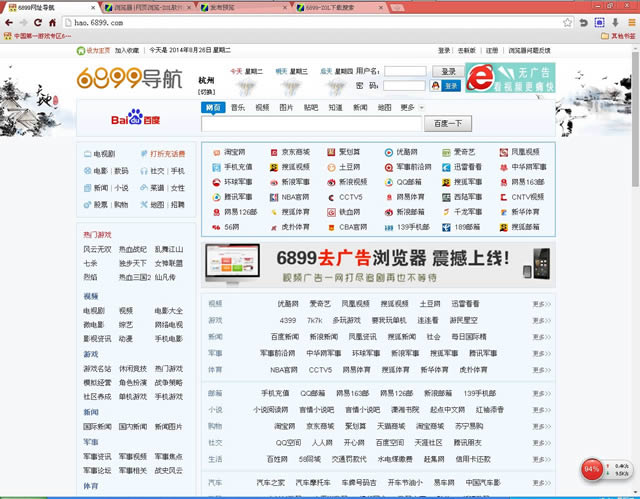
Task: Click the undo-close arrow icon in toolbar
Action: [584, 23]
